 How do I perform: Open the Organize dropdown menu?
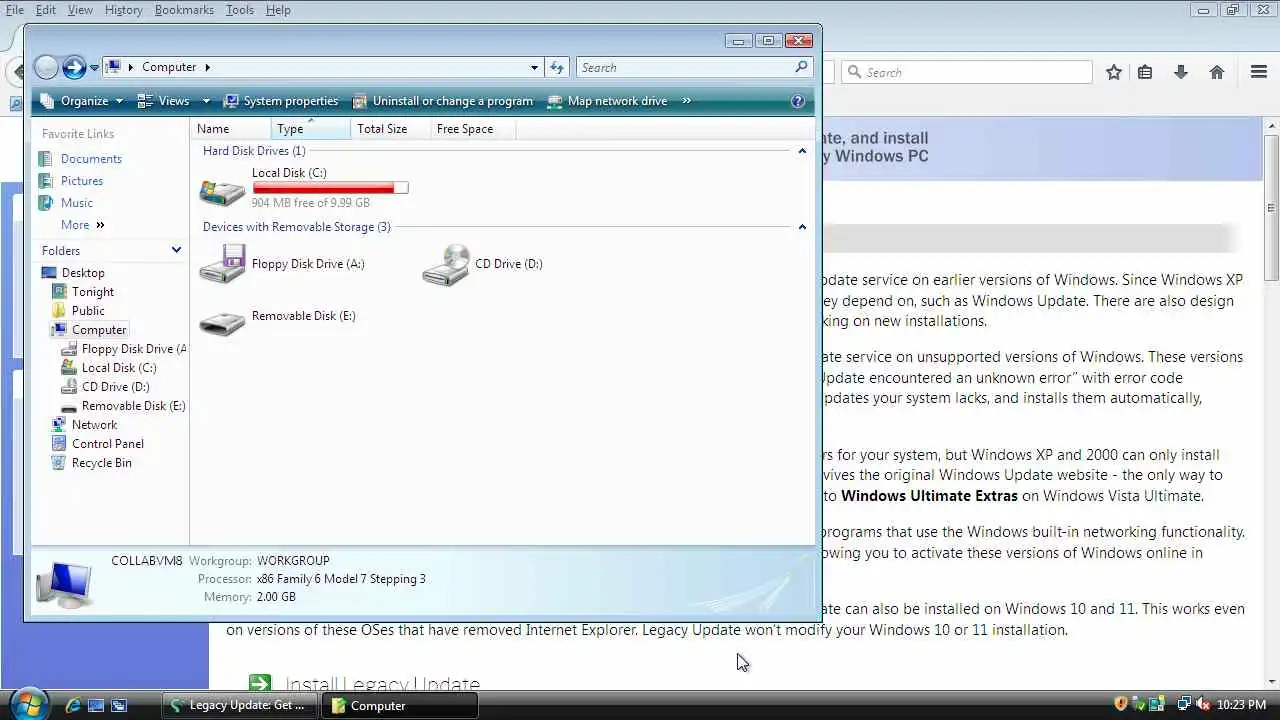[x=81, y=101]
